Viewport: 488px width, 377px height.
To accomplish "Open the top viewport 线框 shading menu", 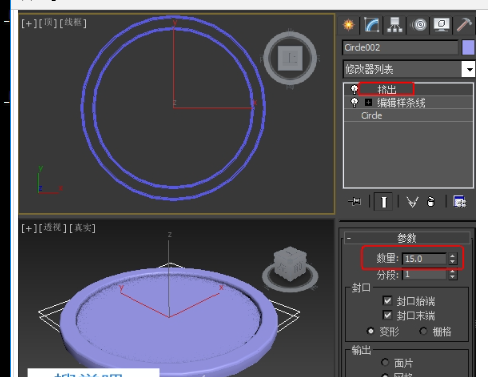I will (73, 23).
